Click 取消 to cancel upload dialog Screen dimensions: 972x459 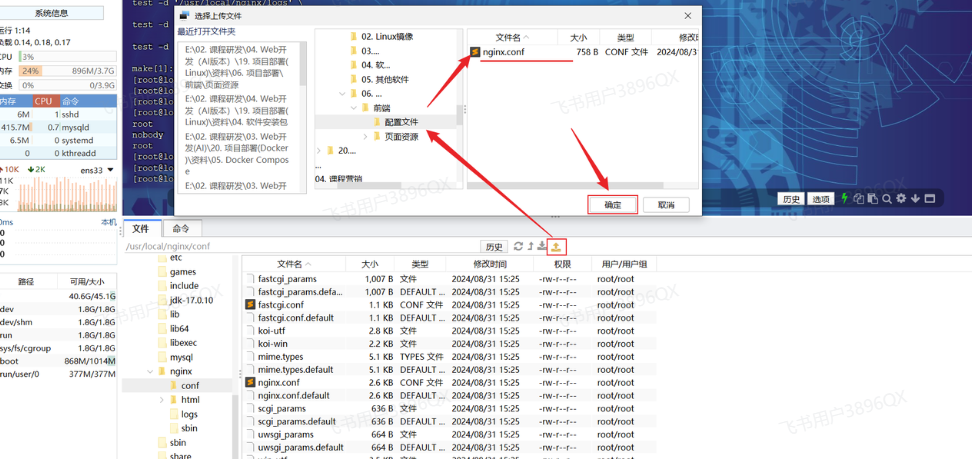tap(666, 205)
